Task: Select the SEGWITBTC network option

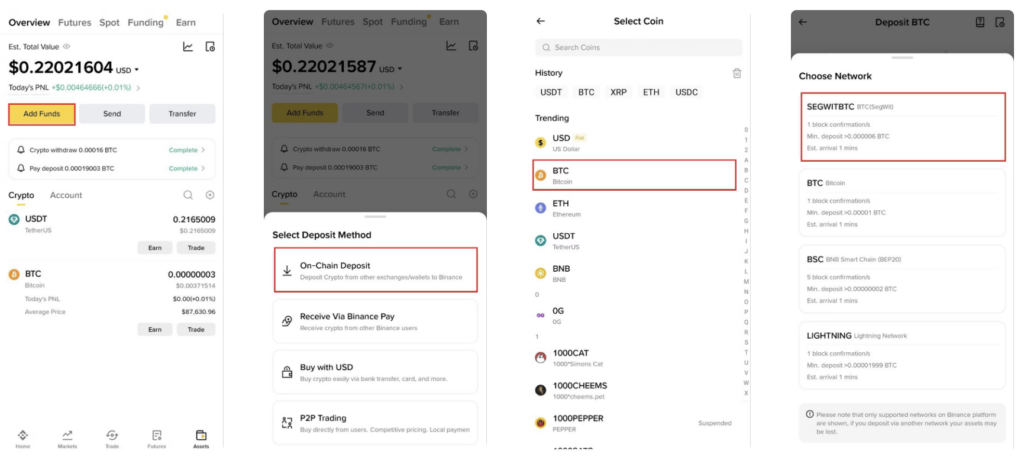Action: tap(901, 127)
